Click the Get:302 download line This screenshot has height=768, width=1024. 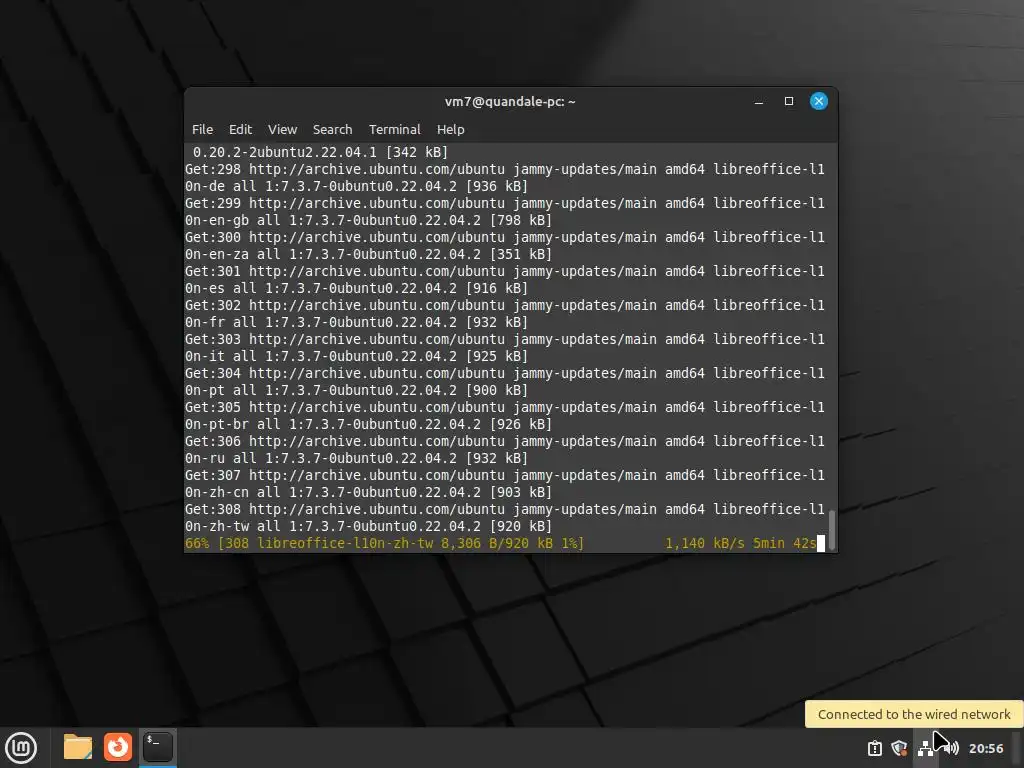[x=504, y=305]
